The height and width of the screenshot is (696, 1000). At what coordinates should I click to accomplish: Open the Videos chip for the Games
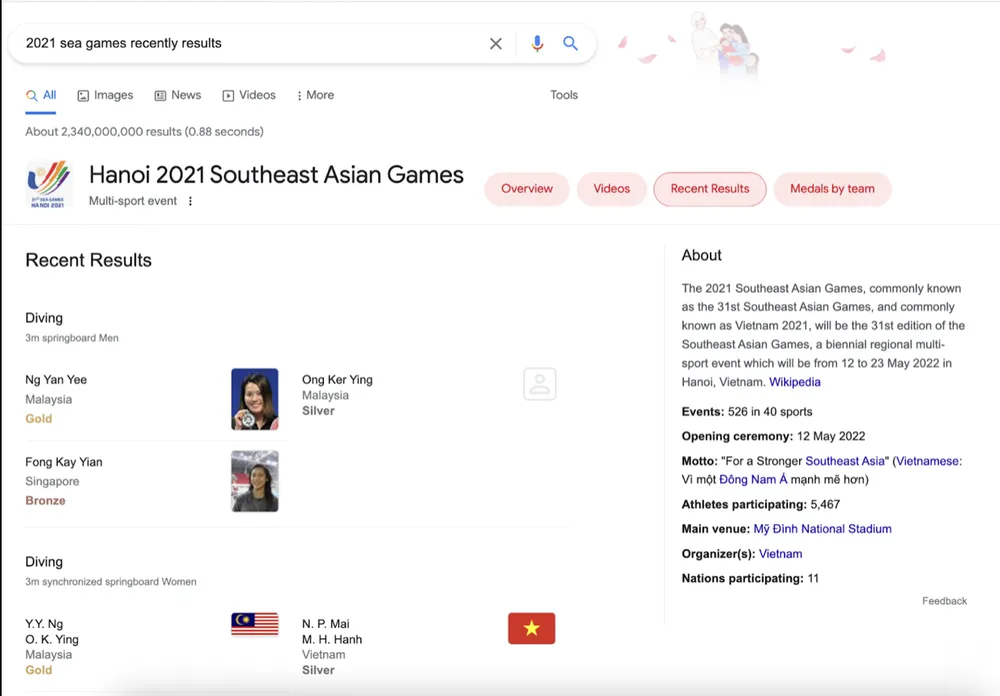(x=611, y=189)
